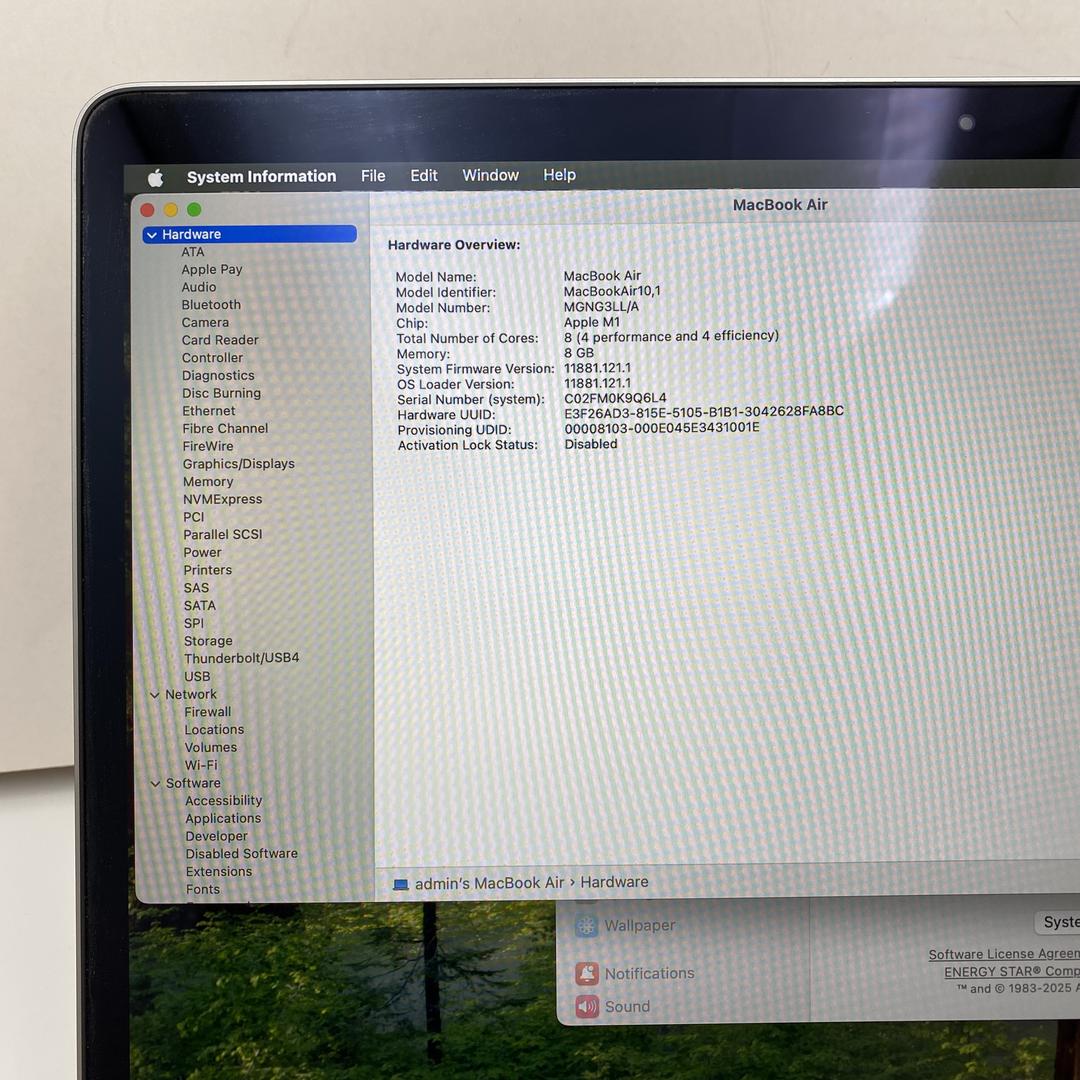This screenshot has height=1080, width=1080.
Task: Select Disabled Software in the sidebar
Action: point(241,854)
